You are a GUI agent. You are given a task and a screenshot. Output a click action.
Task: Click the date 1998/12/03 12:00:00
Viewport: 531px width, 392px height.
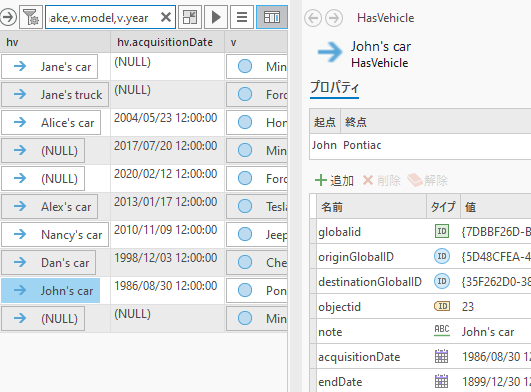click(165, 258)
